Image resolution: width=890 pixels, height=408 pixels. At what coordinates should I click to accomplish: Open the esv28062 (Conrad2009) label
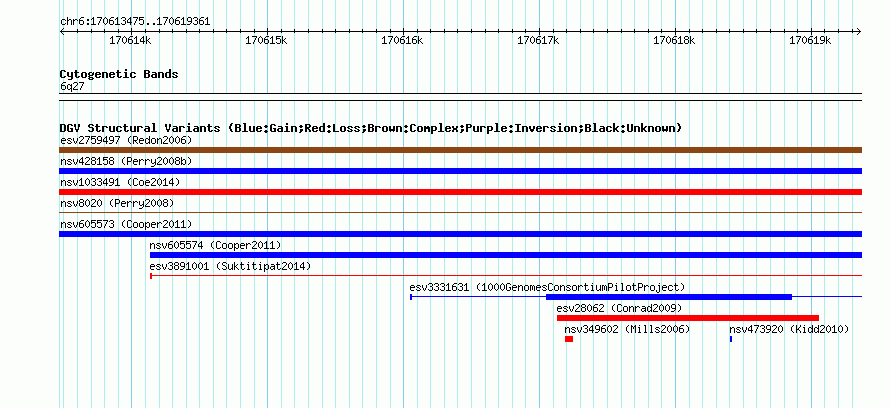pyautogui.click(x=619, y=308)
